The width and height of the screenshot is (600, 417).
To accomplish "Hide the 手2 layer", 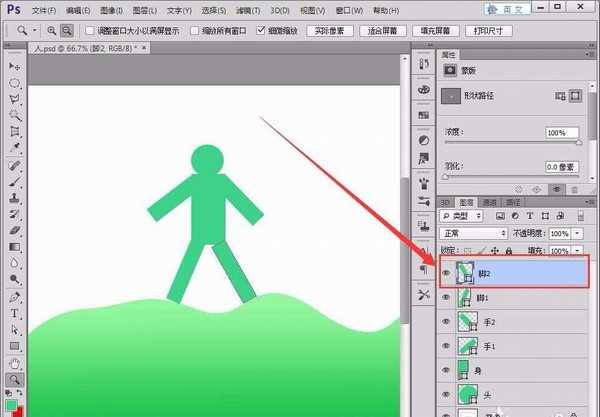I will coord(446,322).
